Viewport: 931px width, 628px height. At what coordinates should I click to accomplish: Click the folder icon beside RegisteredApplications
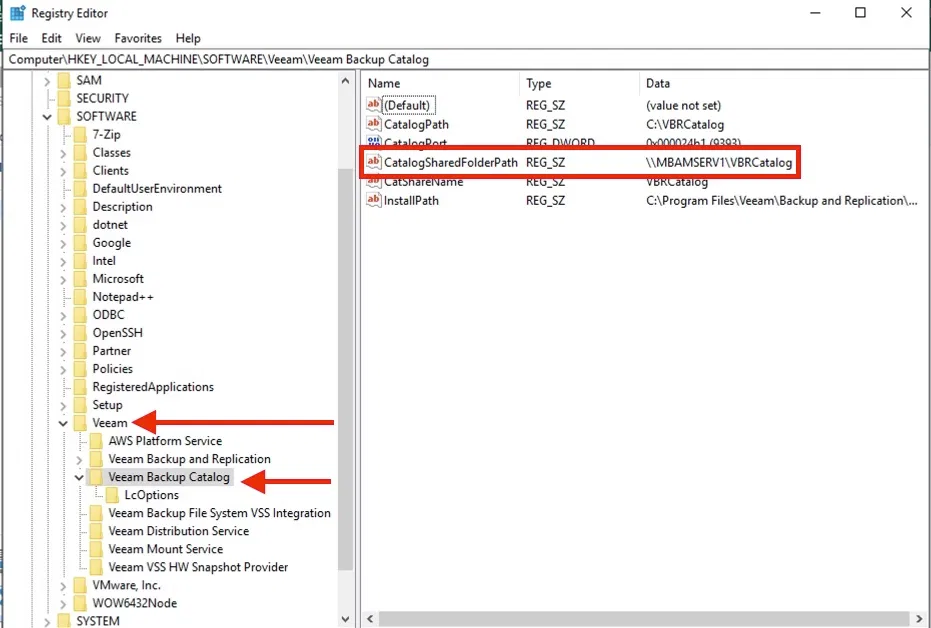click(80, 387)
